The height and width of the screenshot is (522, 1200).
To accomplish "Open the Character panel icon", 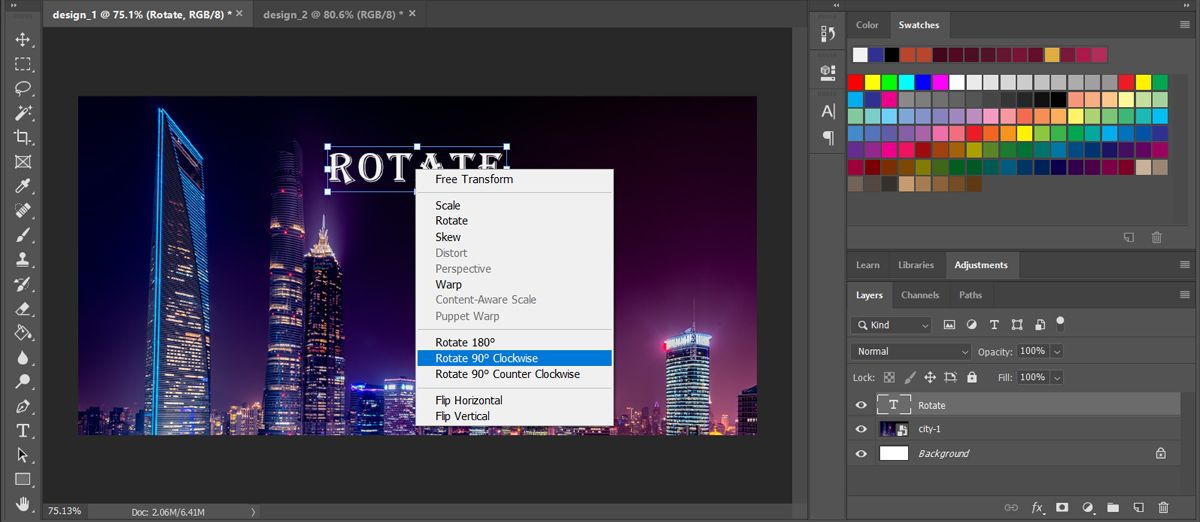I will click(x=828, y=111).
